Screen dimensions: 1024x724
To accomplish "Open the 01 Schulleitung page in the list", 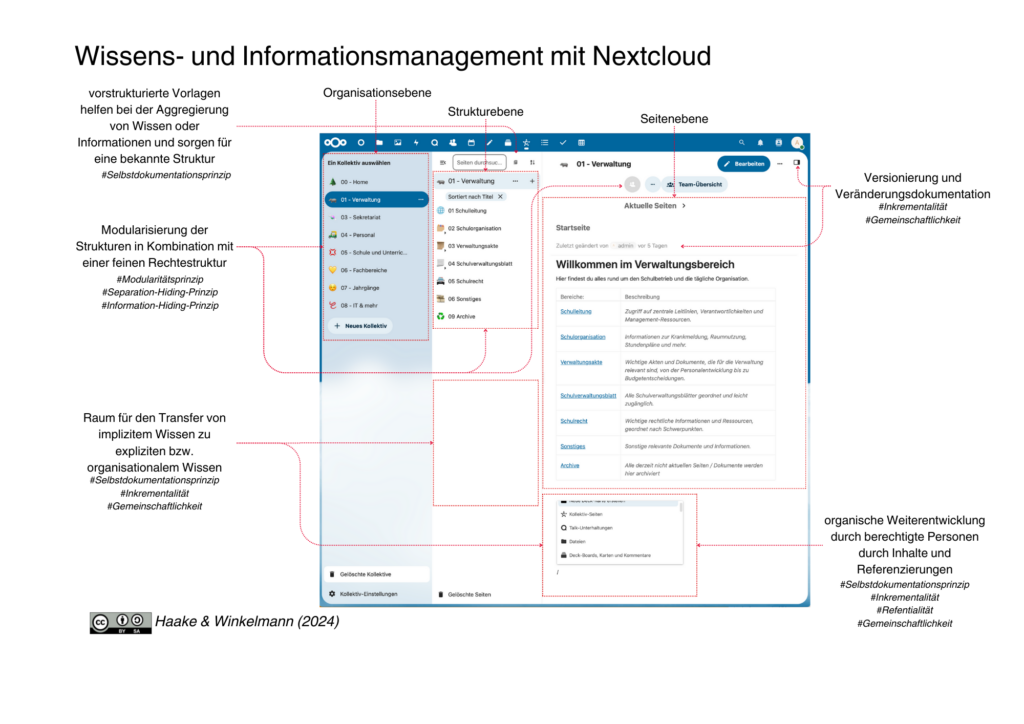I will coord(485,211).
